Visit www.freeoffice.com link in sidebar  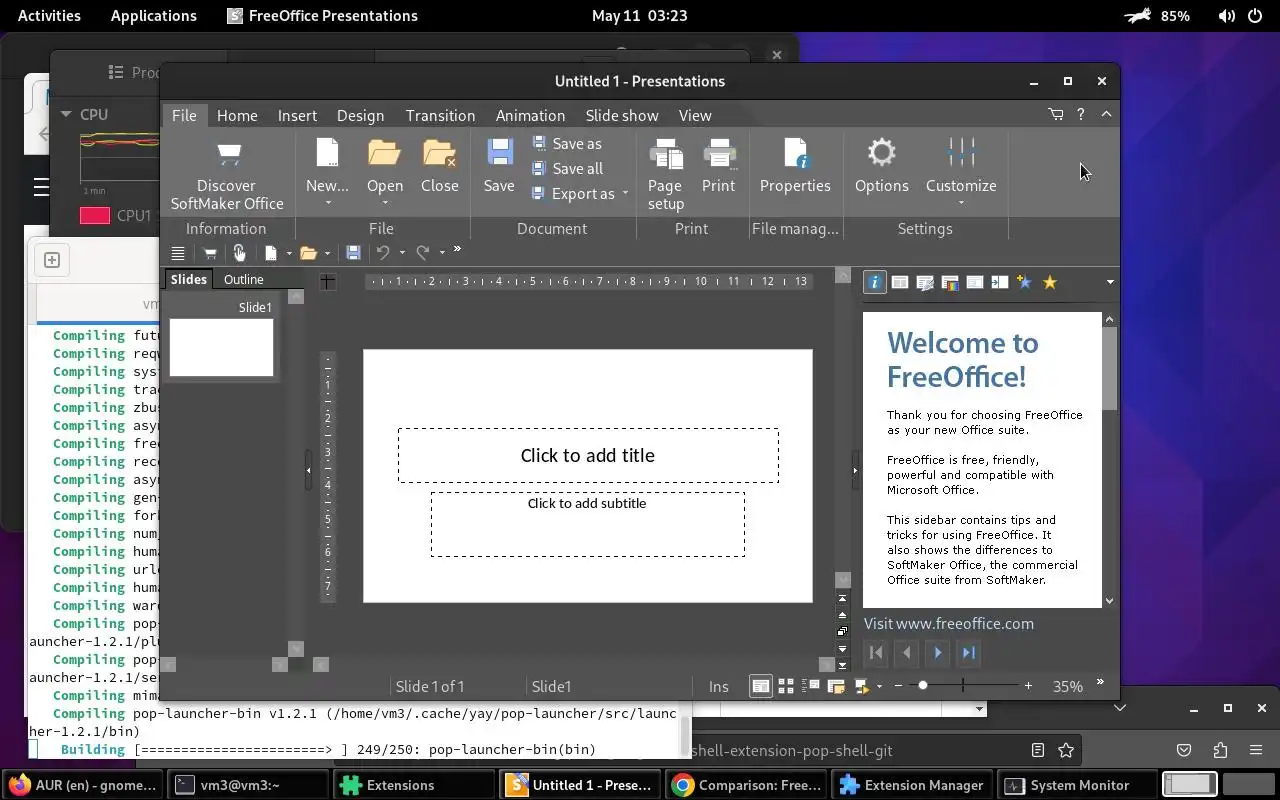tap(948, 623)
